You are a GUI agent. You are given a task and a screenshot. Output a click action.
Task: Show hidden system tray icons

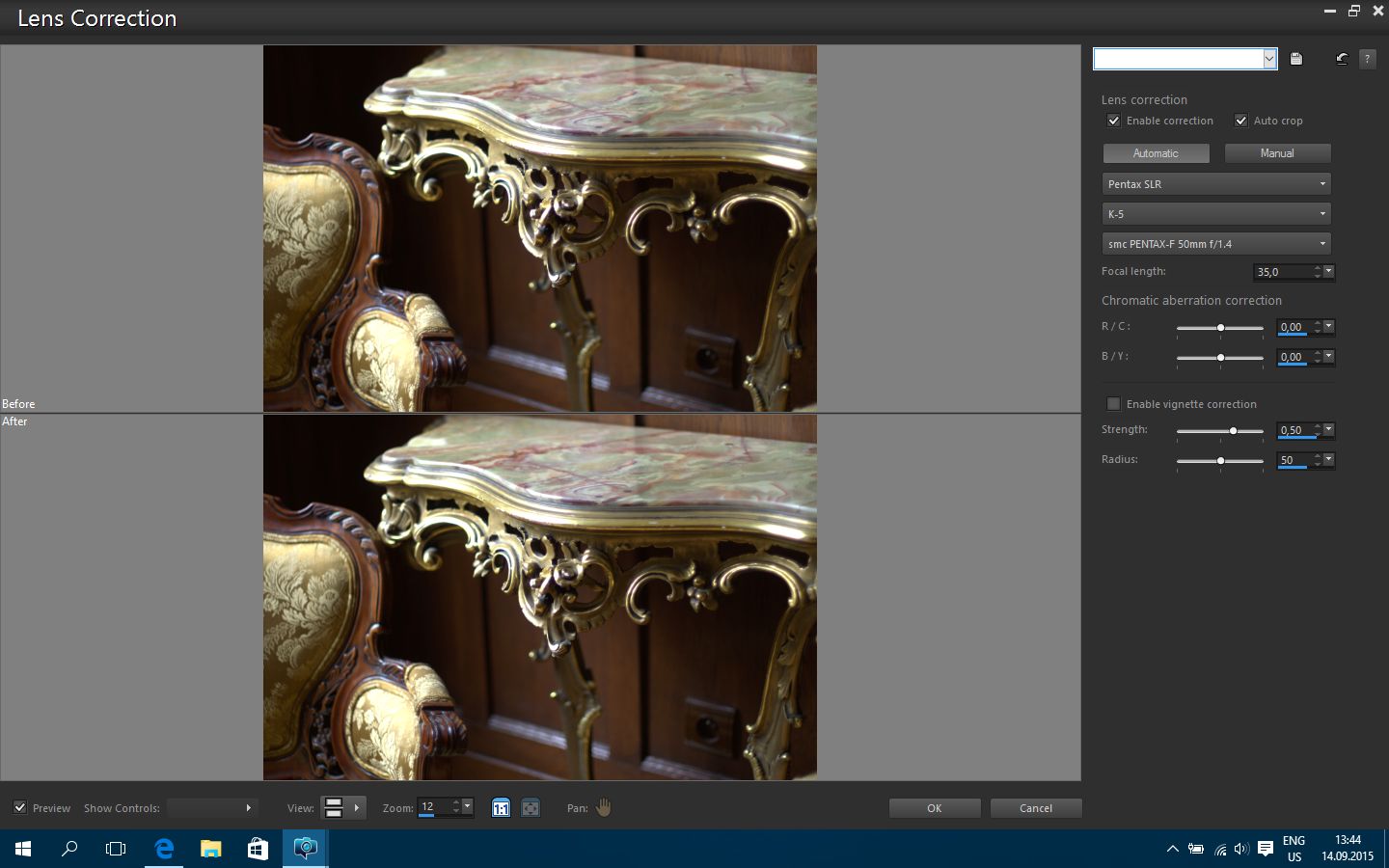1172,850
